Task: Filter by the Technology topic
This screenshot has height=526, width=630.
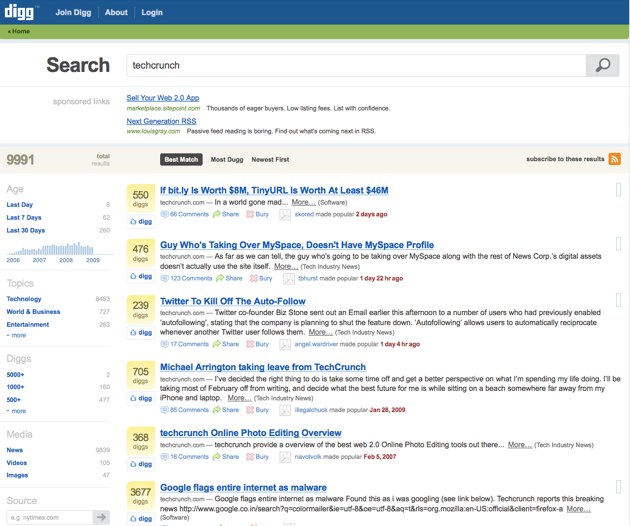Action: [24, 299]
